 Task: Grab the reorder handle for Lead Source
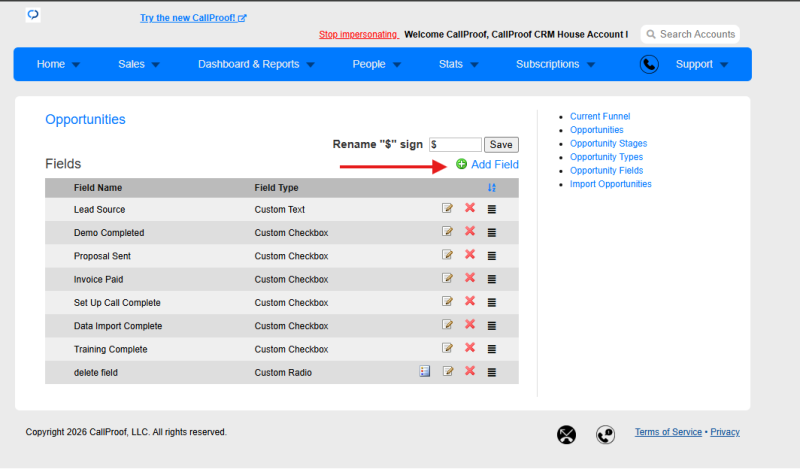point(492,209)
